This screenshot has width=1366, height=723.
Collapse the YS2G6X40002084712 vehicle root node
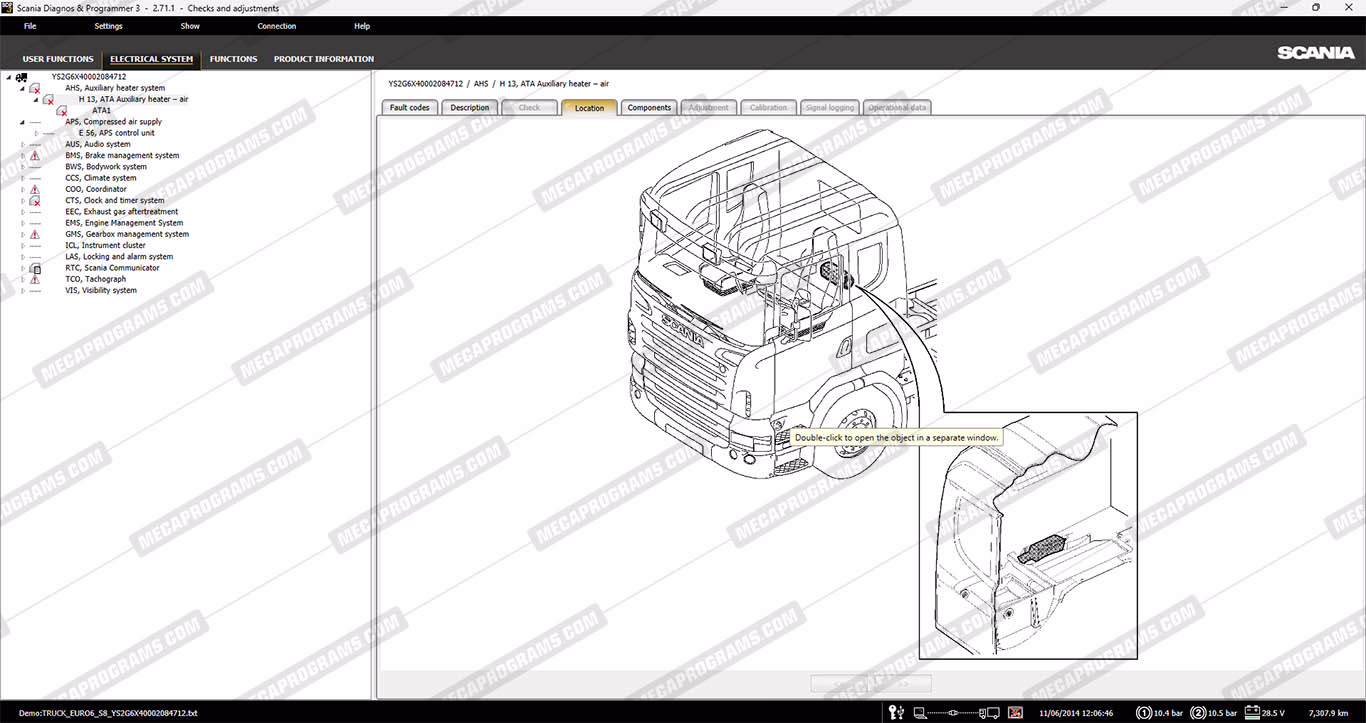9,77
